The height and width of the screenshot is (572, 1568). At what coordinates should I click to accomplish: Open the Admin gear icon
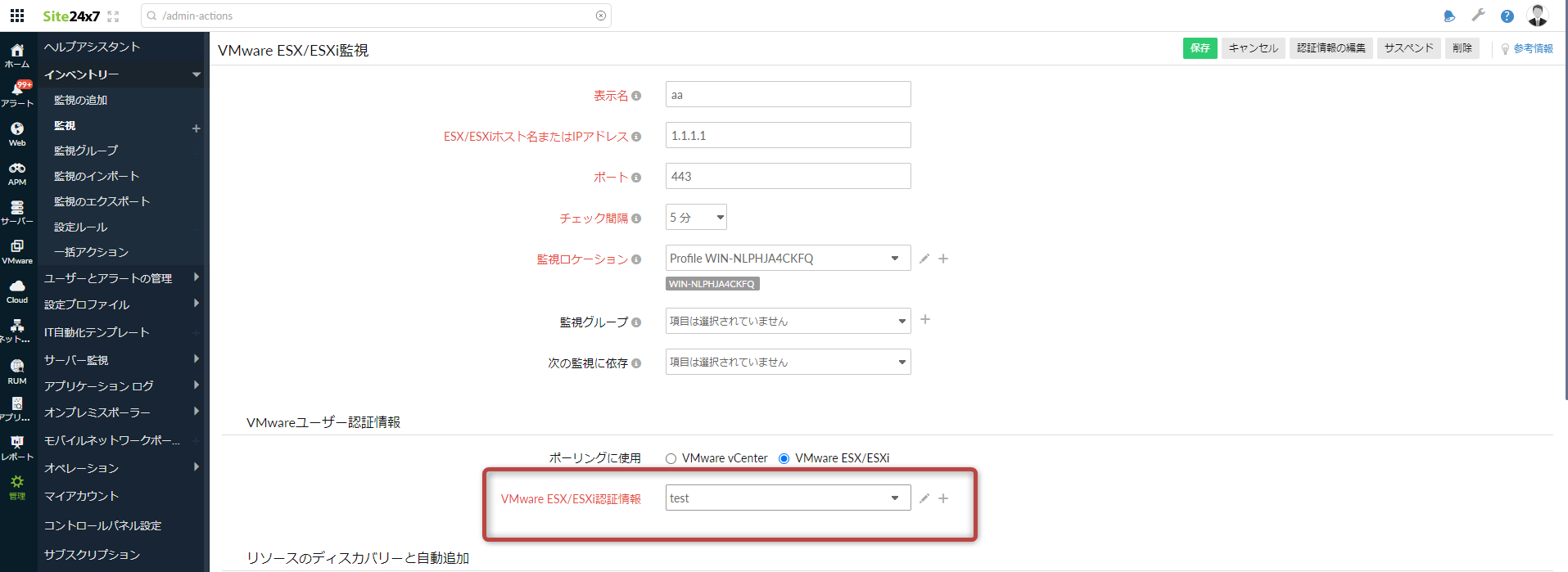(x=17, y=488)
